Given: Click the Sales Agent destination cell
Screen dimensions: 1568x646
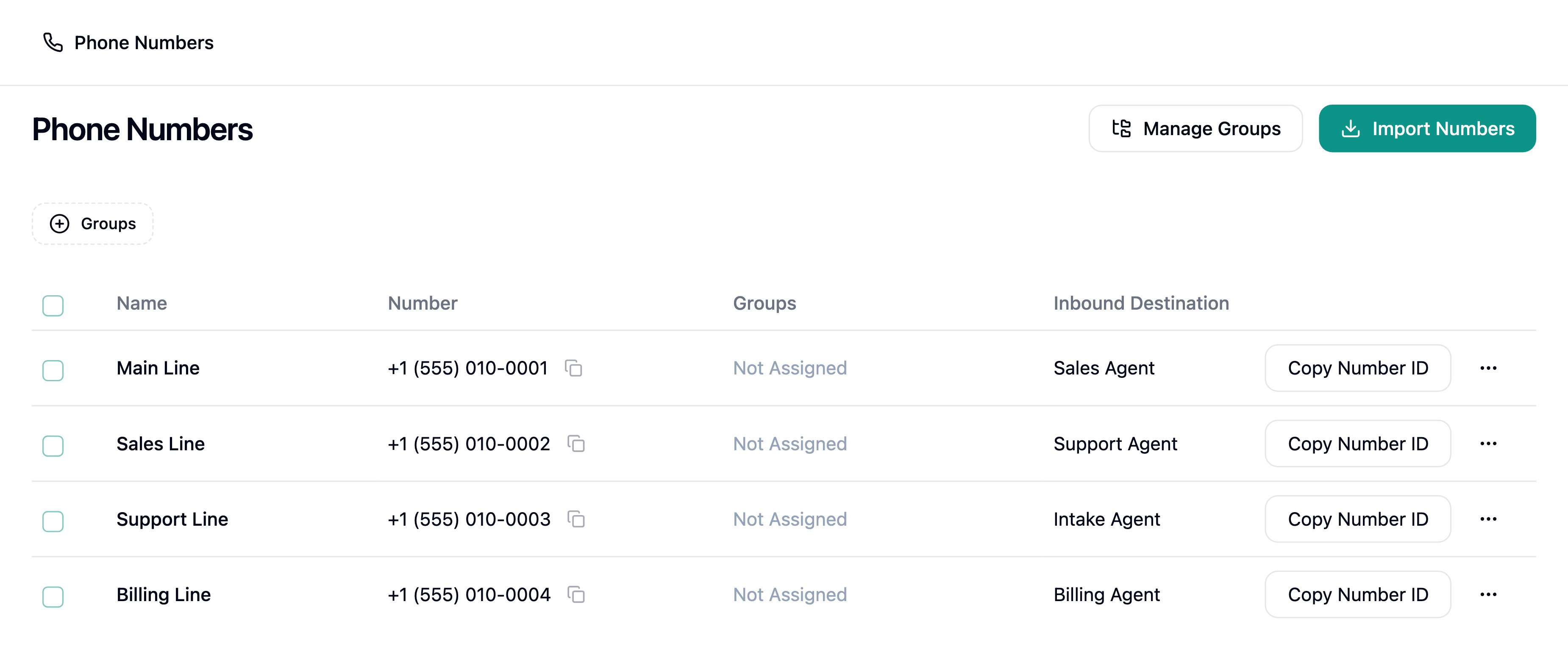Looking at the screenshot, I should [1104, 368].
